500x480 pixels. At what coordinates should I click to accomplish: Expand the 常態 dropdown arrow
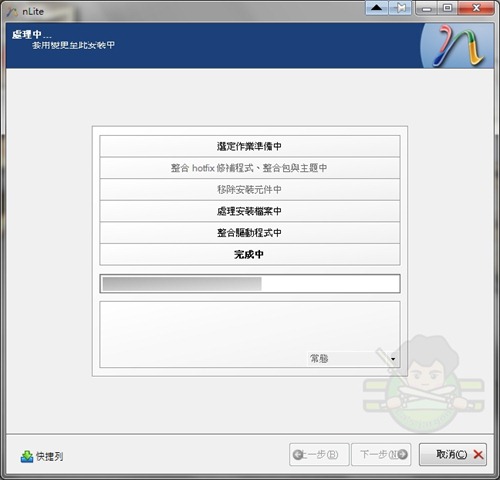click(x=393, y=359)
